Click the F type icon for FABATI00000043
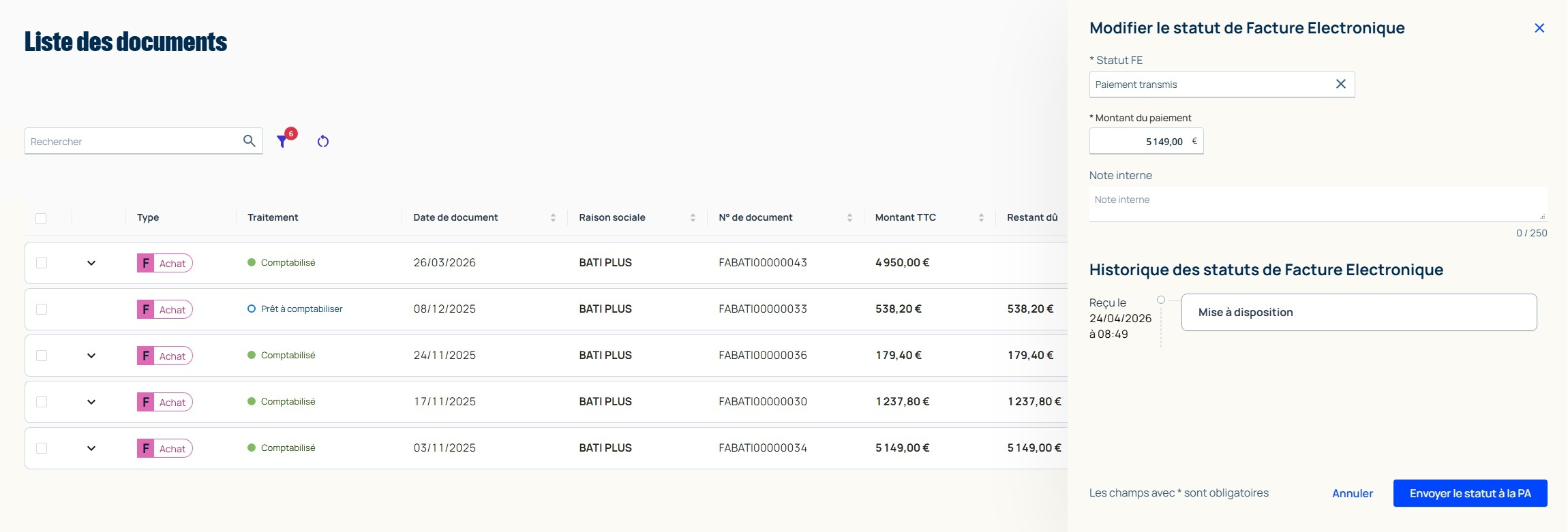1568x532 pixels. tap(145, 263)
